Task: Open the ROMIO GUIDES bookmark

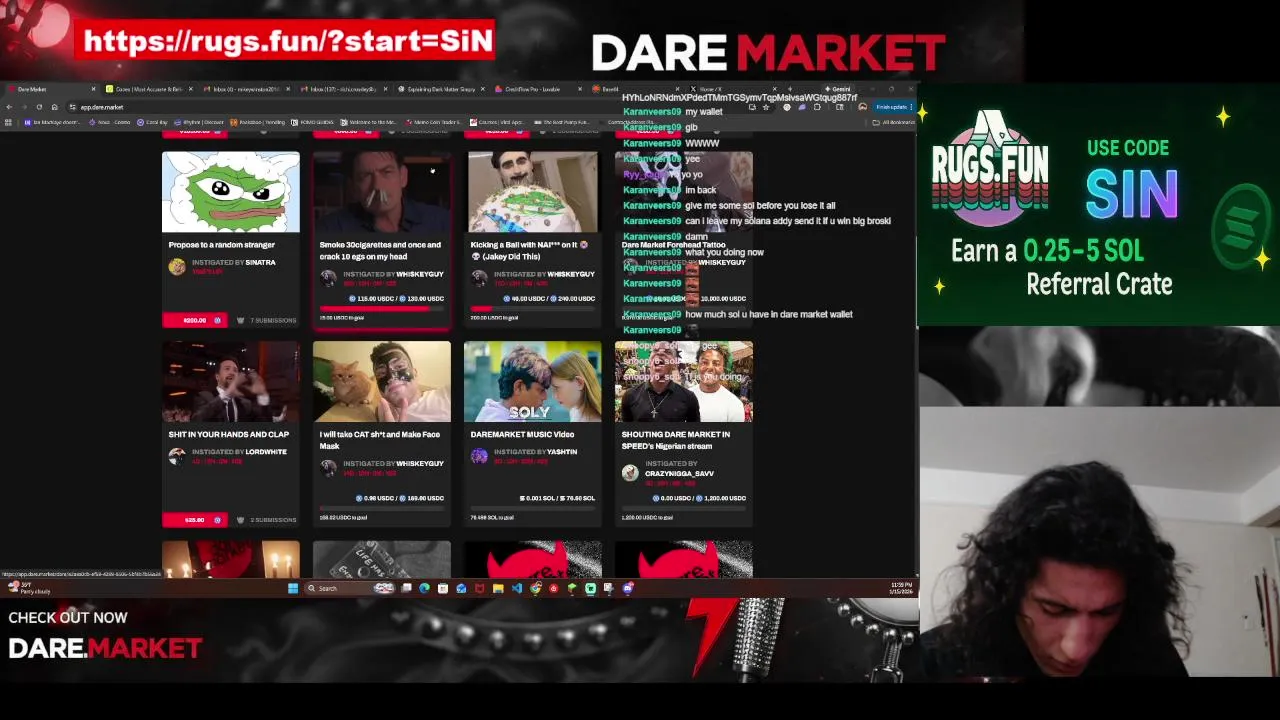Action: pos(312,122)
